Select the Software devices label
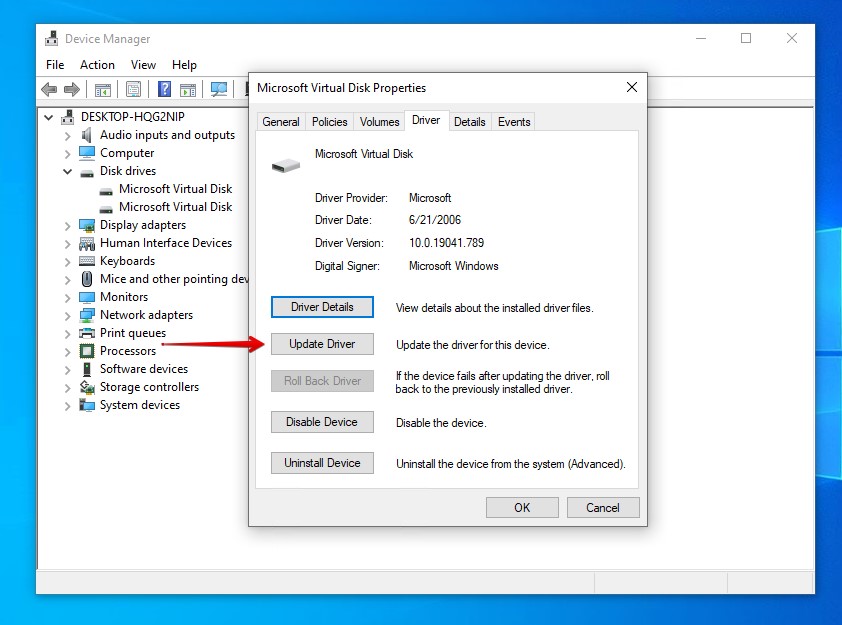The image size is (842, 625). 144,369
